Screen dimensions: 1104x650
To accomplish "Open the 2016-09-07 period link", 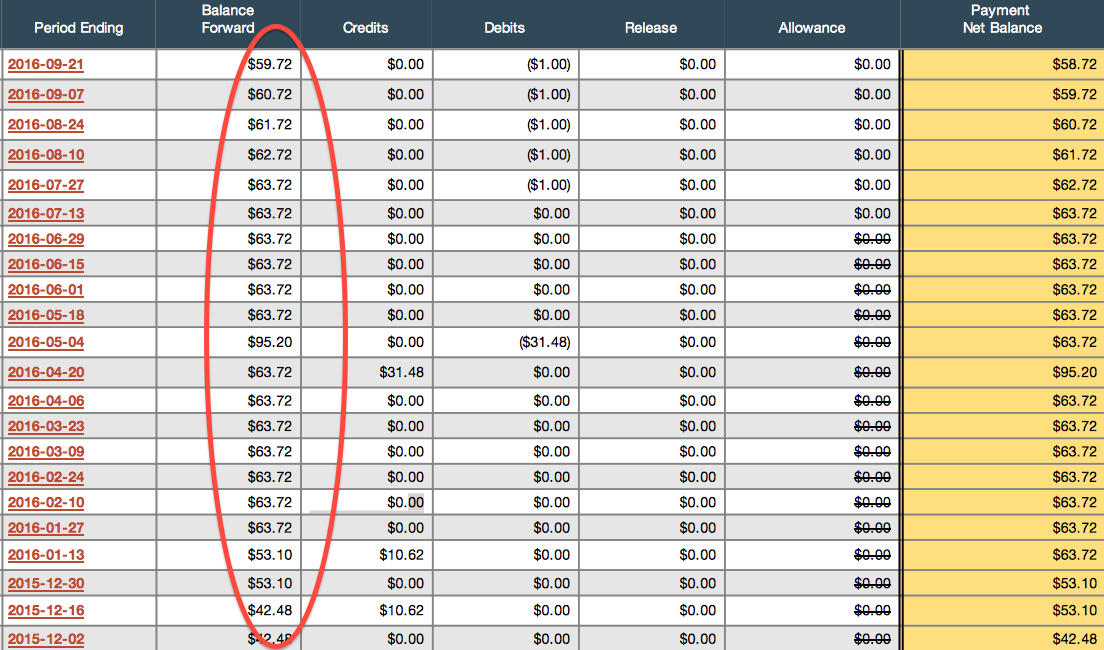I will (x=46, y=95).
